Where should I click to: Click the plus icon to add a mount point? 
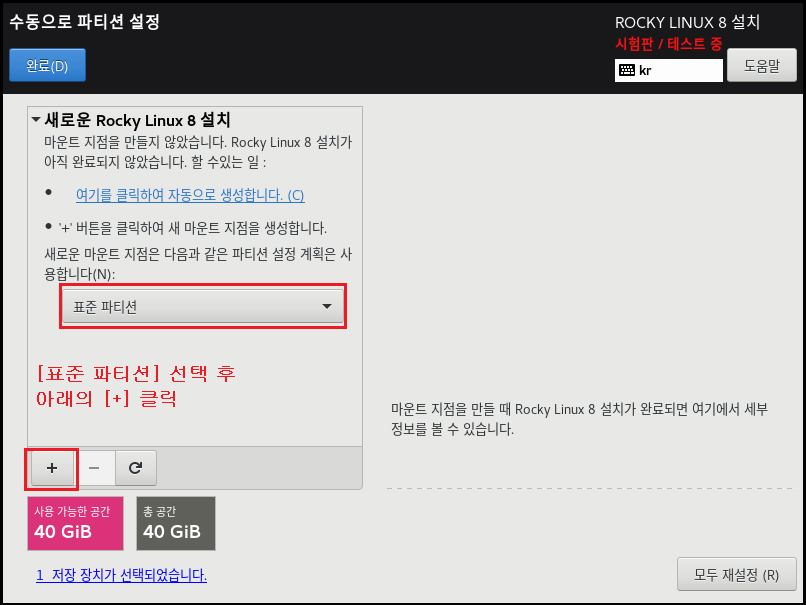coord(52,468)
